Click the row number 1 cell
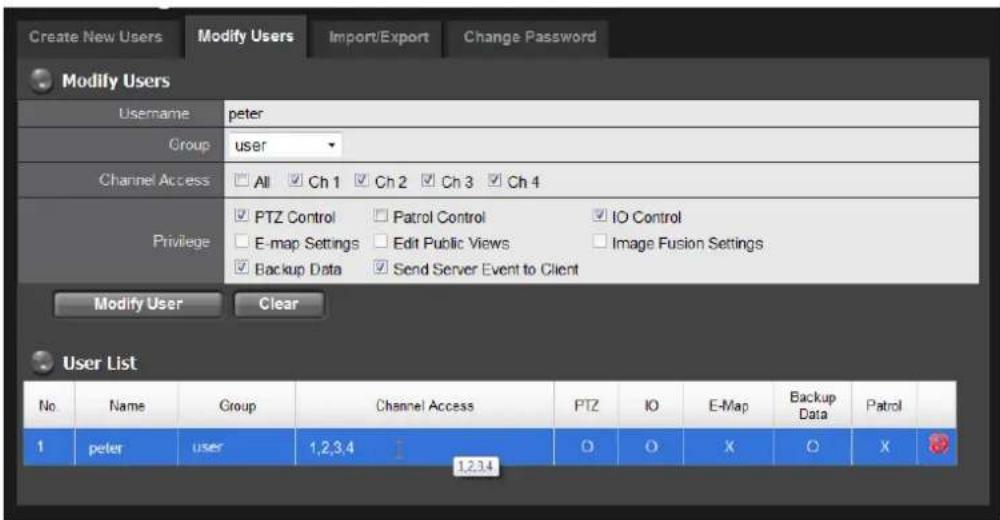 [x=48, y=447]
